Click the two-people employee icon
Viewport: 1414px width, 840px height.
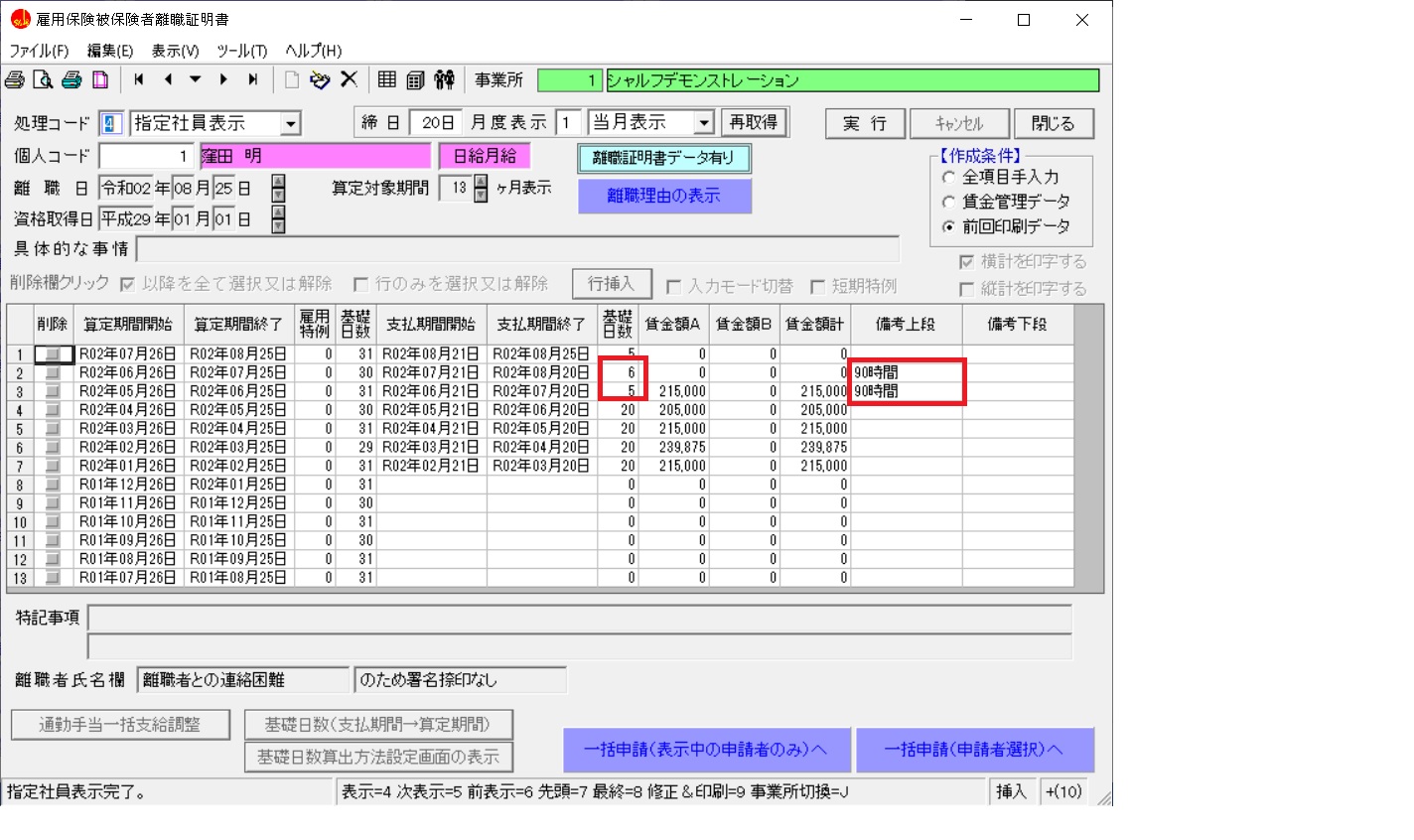coord(445,79)
